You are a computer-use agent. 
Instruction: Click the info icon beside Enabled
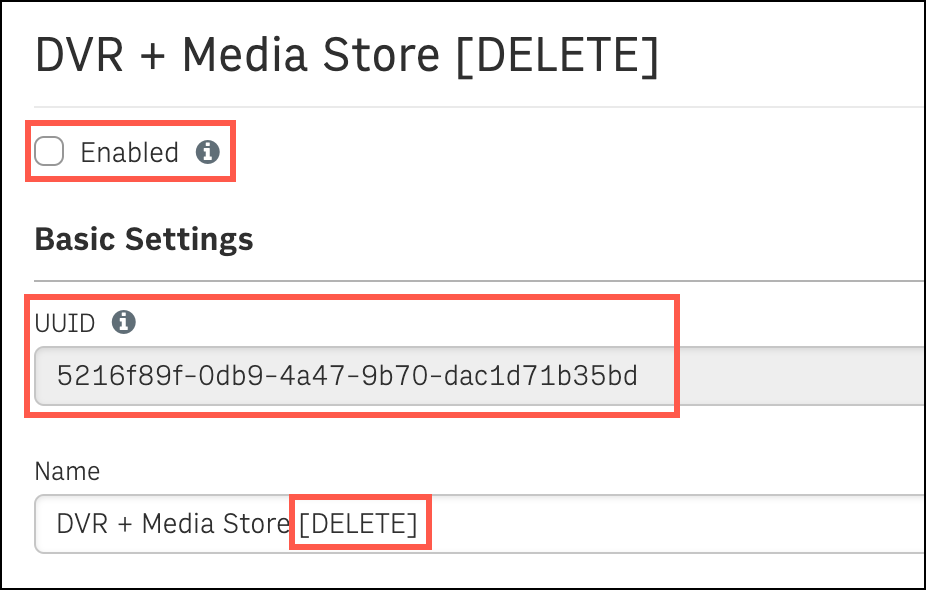208,152
